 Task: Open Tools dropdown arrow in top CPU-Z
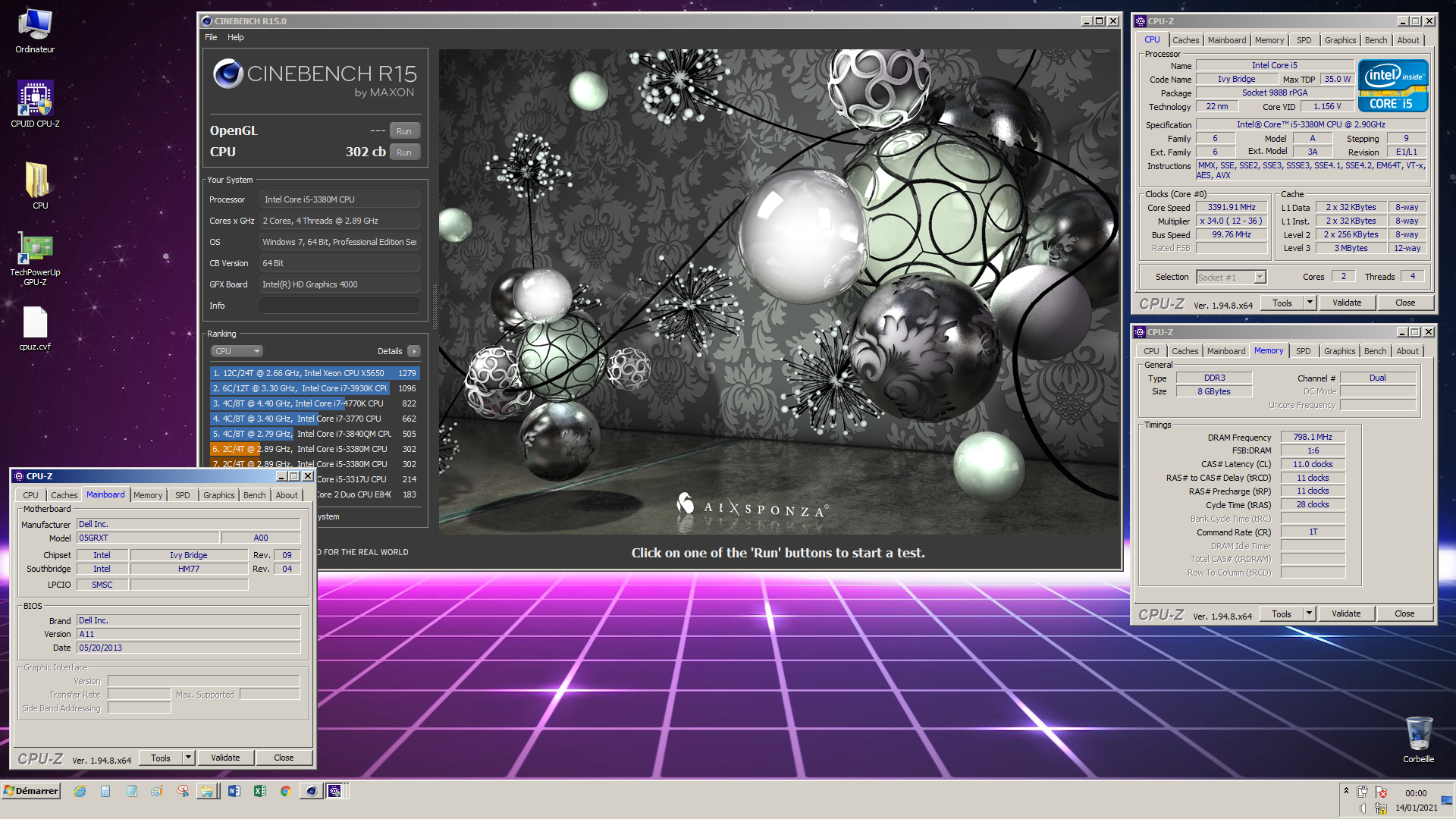point(1310,303)
